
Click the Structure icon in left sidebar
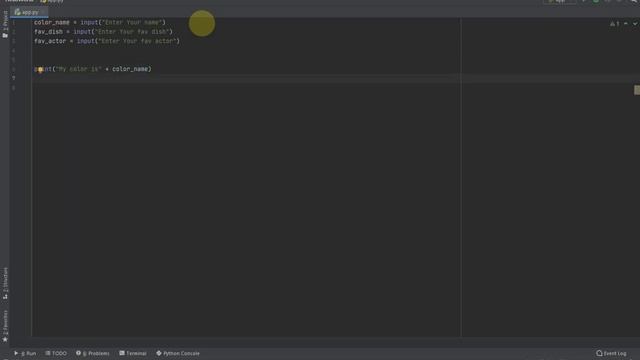pos(5,297)
